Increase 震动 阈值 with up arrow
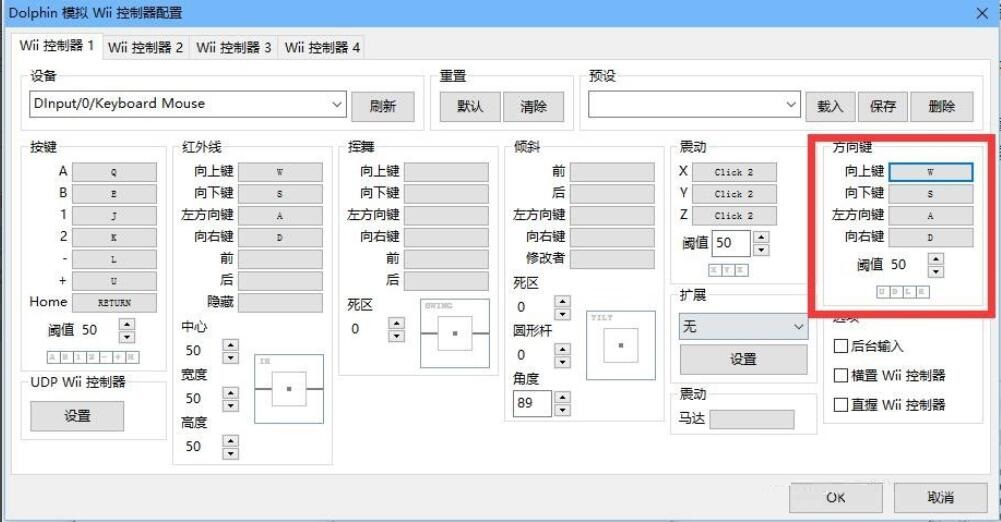This screenshot has width=1001, height=522. click(x=761, y=237)
